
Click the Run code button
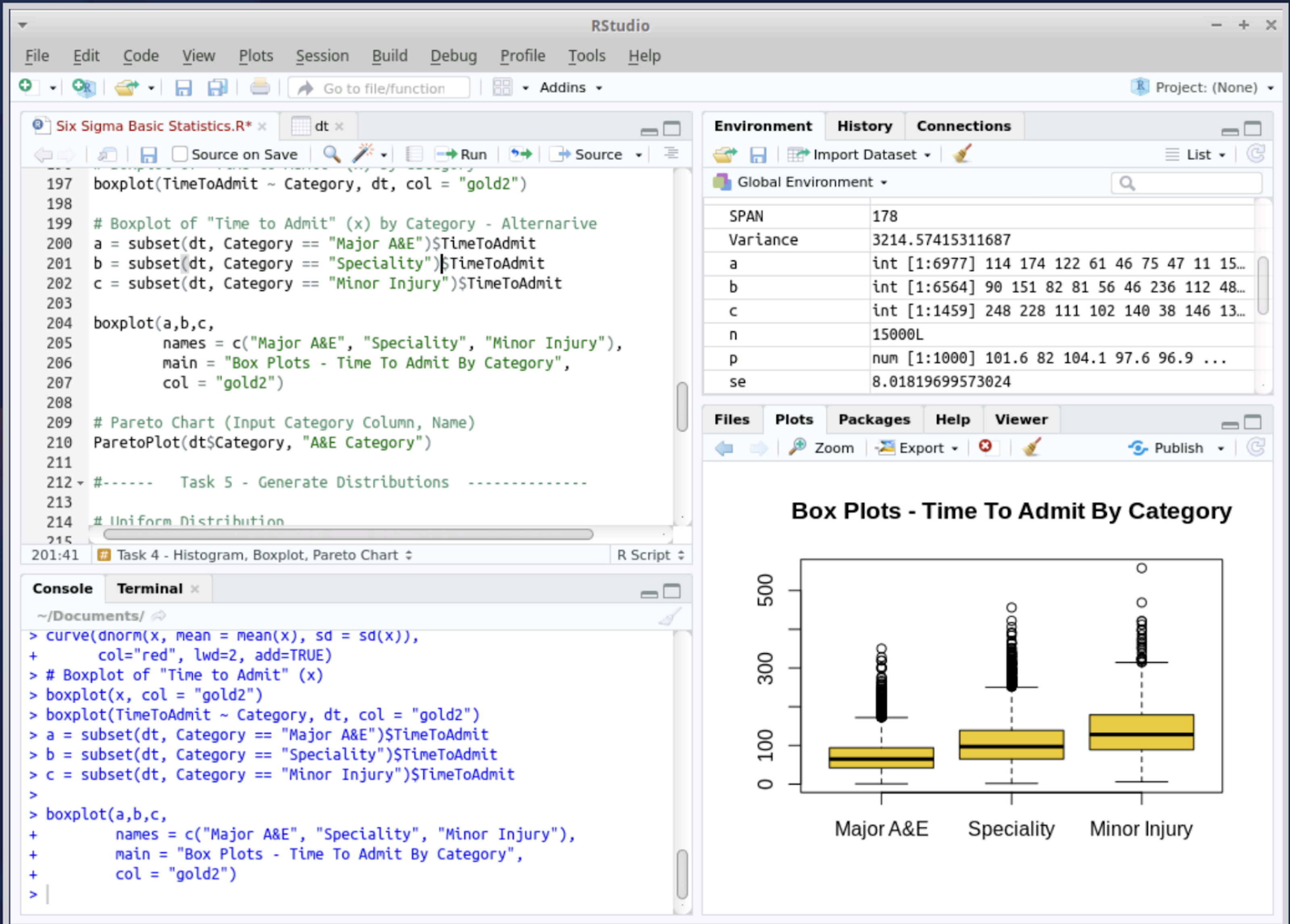click(x=461, y=154)
